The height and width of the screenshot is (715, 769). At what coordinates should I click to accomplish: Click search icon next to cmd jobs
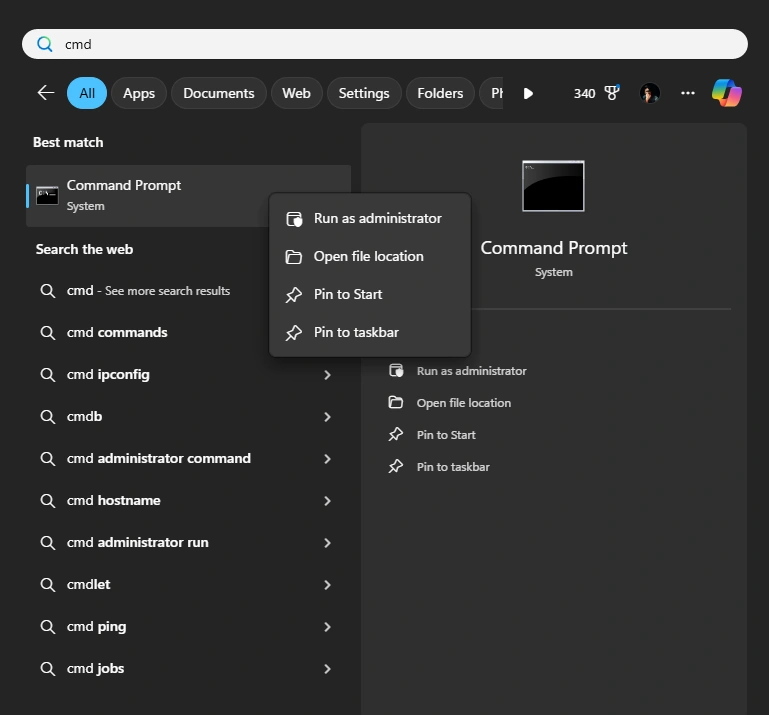[x=48, y=668]
